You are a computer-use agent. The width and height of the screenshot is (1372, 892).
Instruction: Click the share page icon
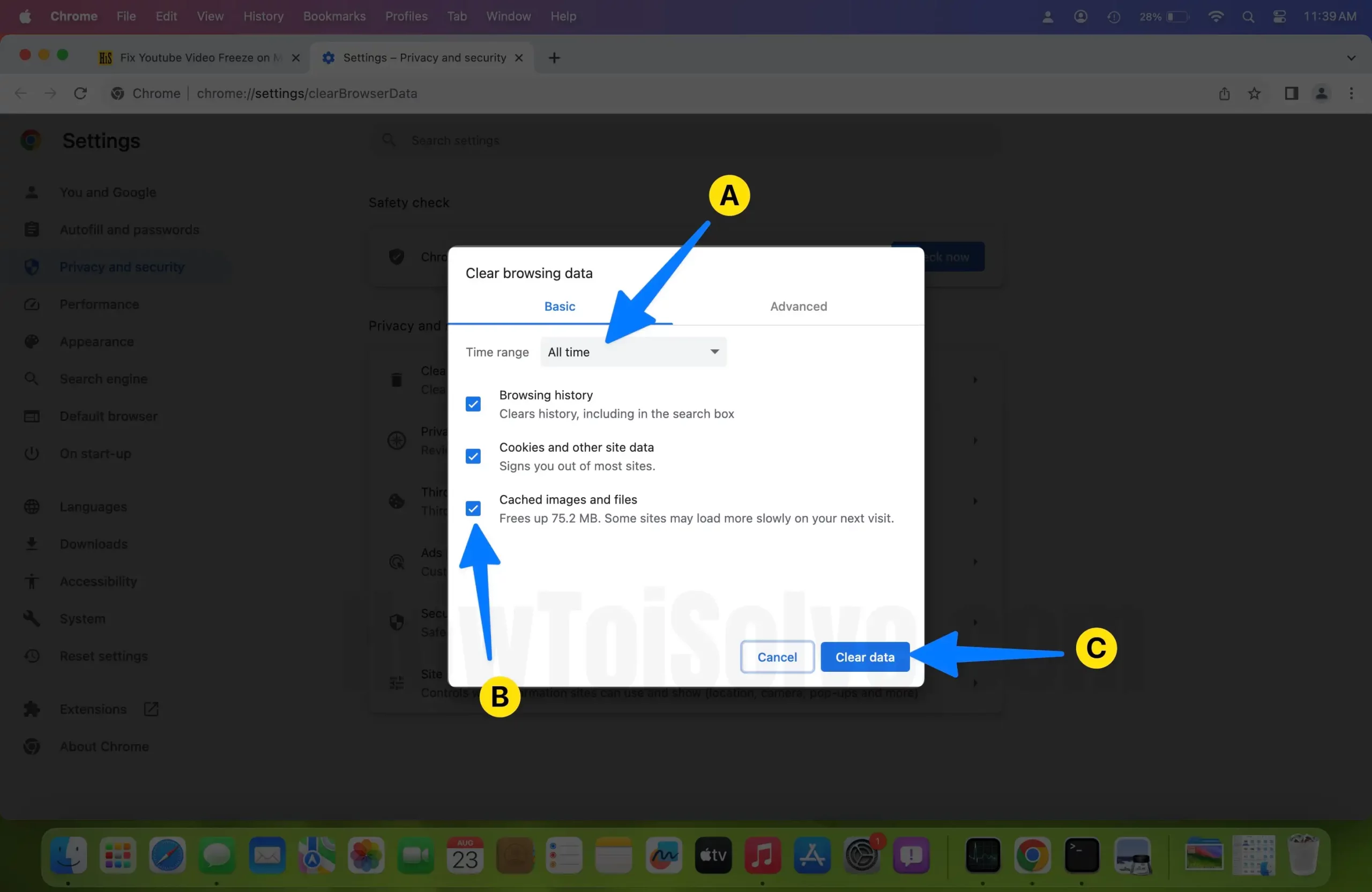pos(1224,93)
